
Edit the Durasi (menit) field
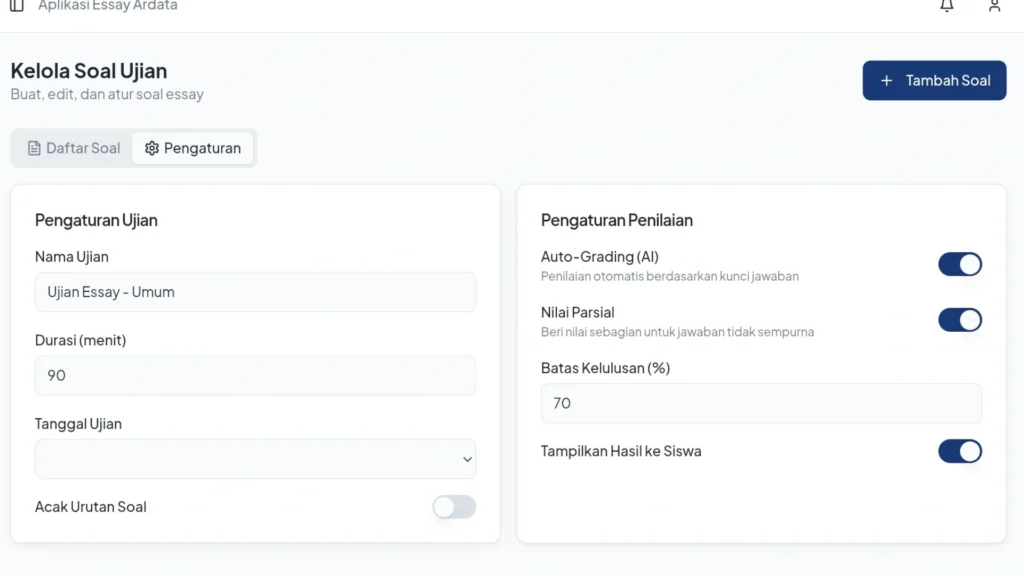[255, 376]
